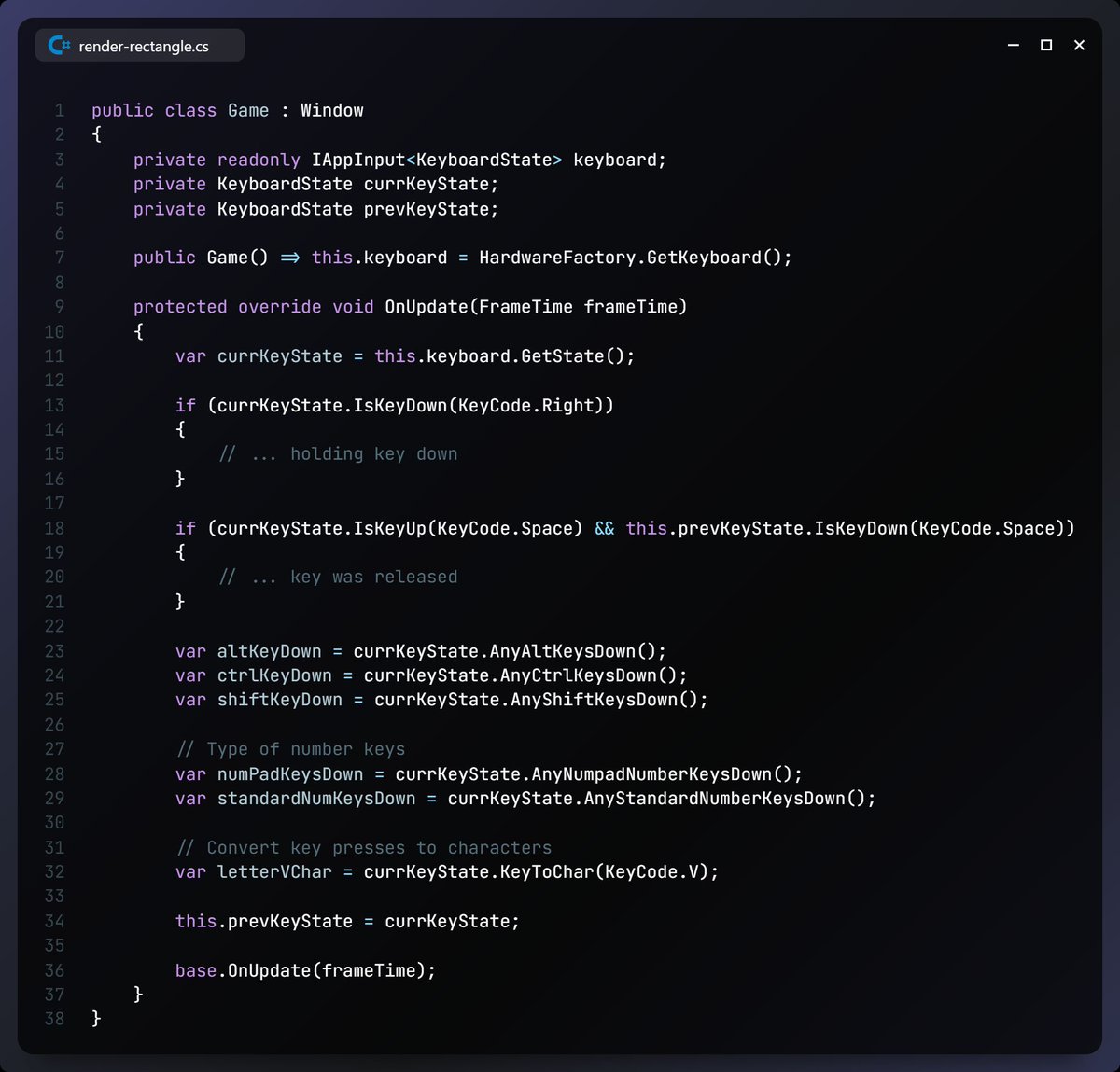Click 'ctrlKeyDown' variable on line 24

pos(274,675)
